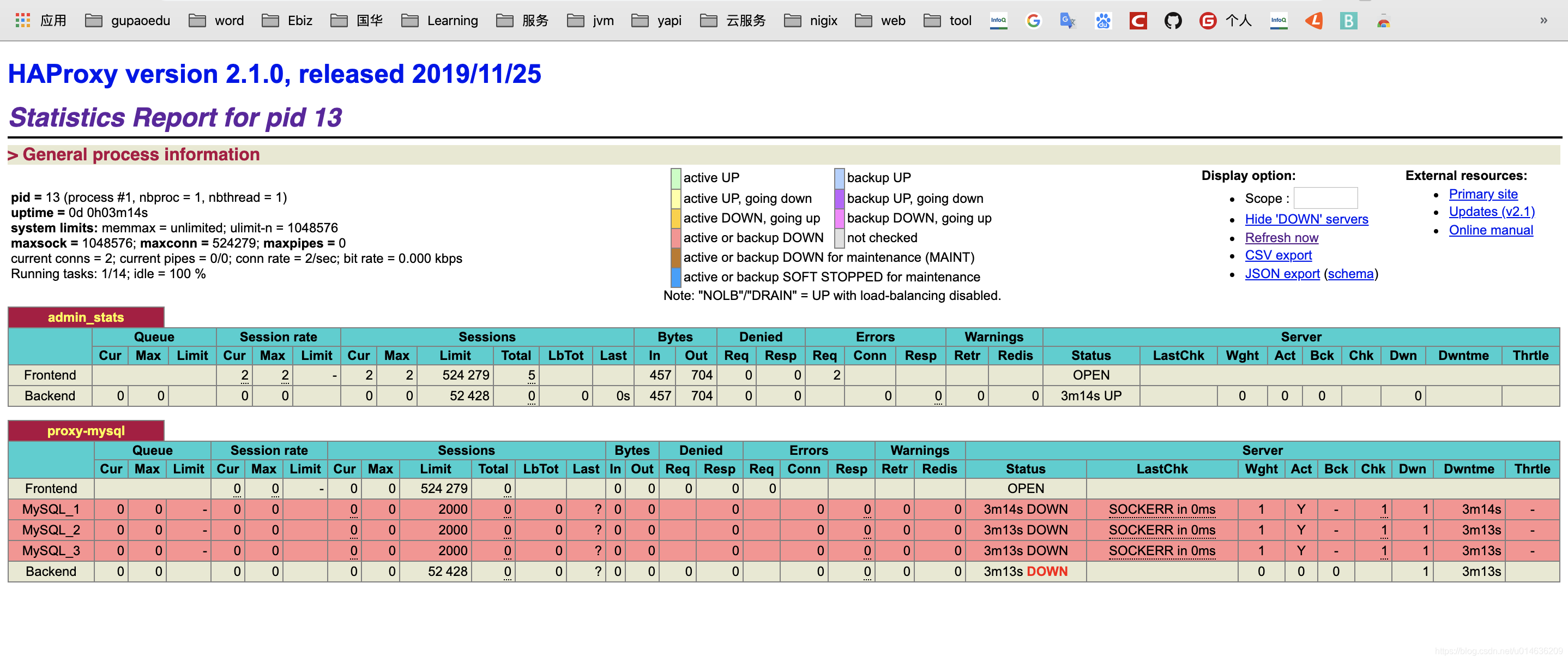Click MySQL_3 SOCKERR in 0ms check
Image resolution: width=1568 pixels, height=661 pixels.
click(x=1161, y=550)
